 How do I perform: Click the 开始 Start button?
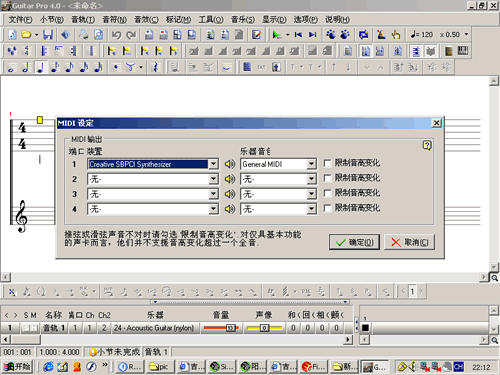(x=17, y=367)
